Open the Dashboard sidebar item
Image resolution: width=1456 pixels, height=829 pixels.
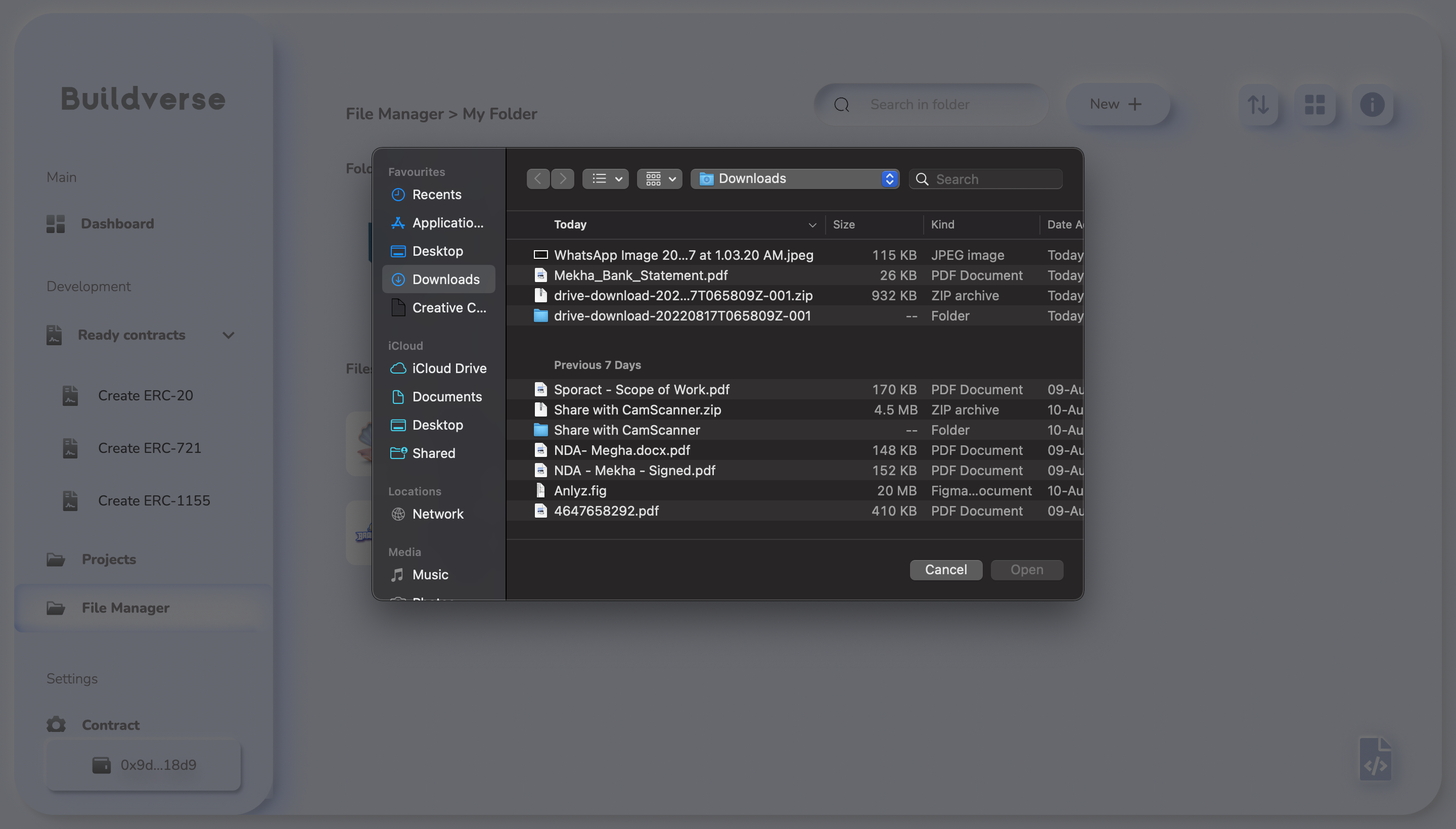tap(117, 224)
